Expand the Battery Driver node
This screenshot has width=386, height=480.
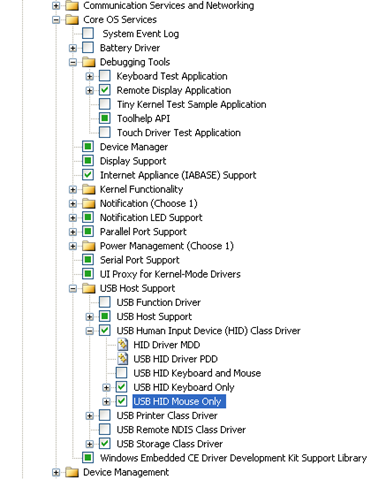pyautogui.click(x=73, y=48)
